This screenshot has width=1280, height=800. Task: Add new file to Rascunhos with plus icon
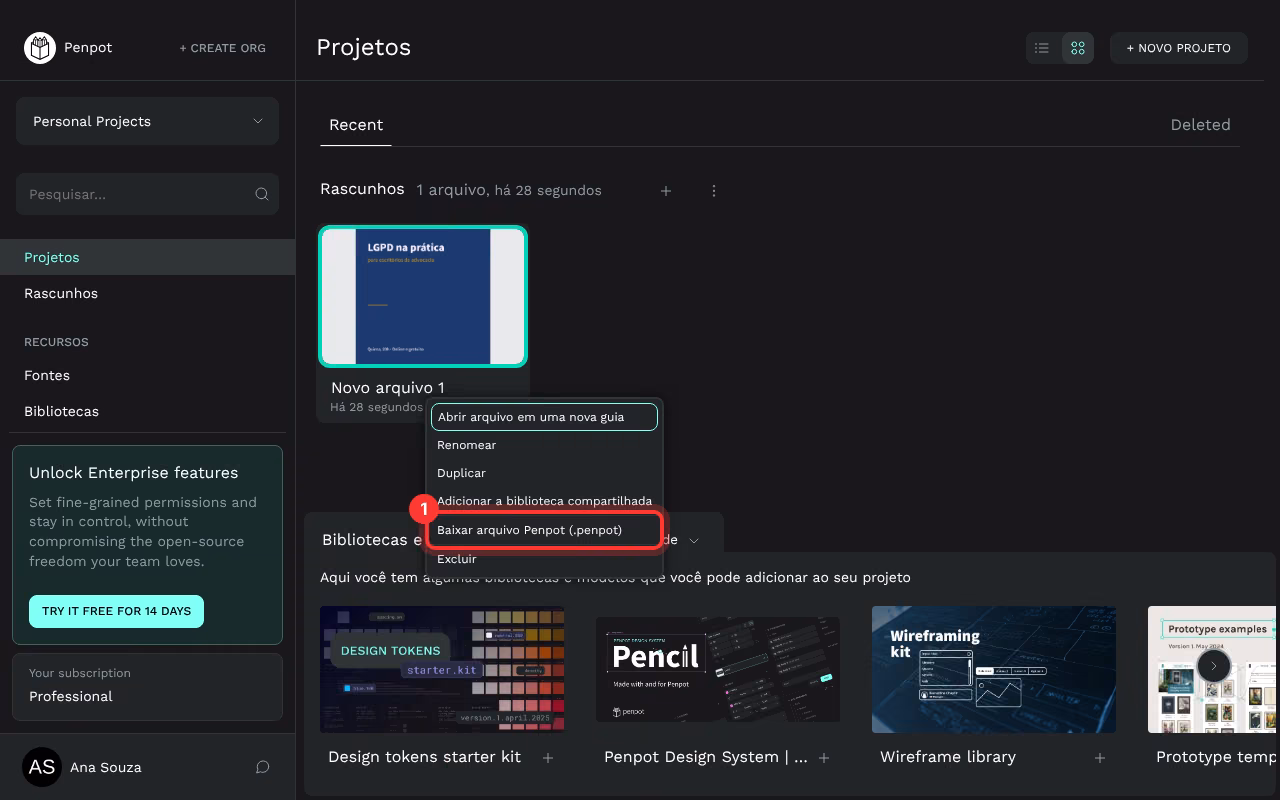(666, 190)
